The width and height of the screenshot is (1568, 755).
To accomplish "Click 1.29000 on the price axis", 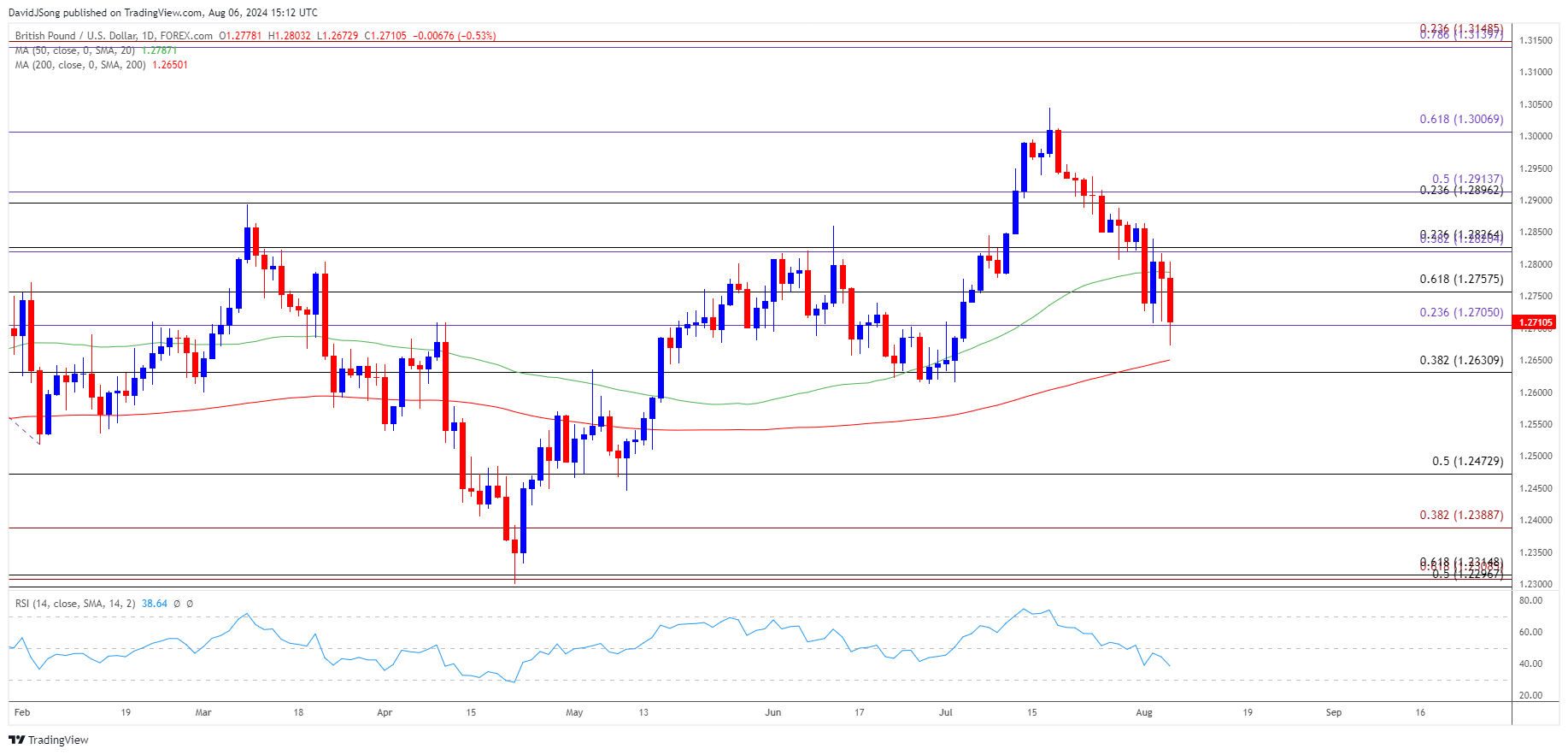I will 1536,200.
